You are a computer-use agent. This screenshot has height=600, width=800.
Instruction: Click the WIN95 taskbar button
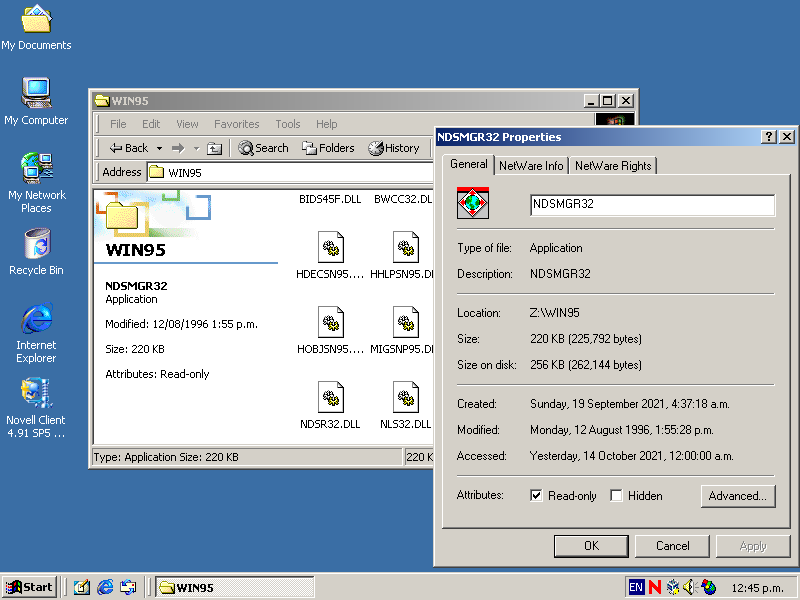pyautogui.click(x=235, y=587)
